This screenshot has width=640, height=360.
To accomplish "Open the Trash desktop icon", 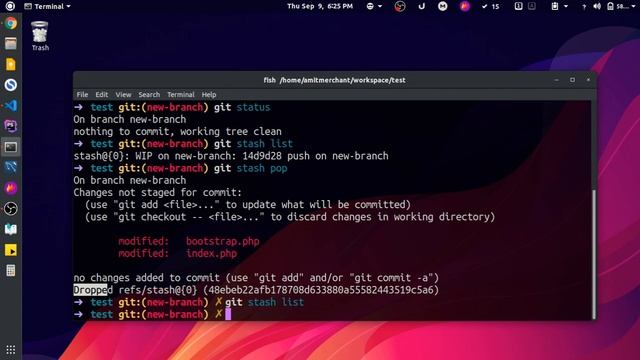I will 40,36.
